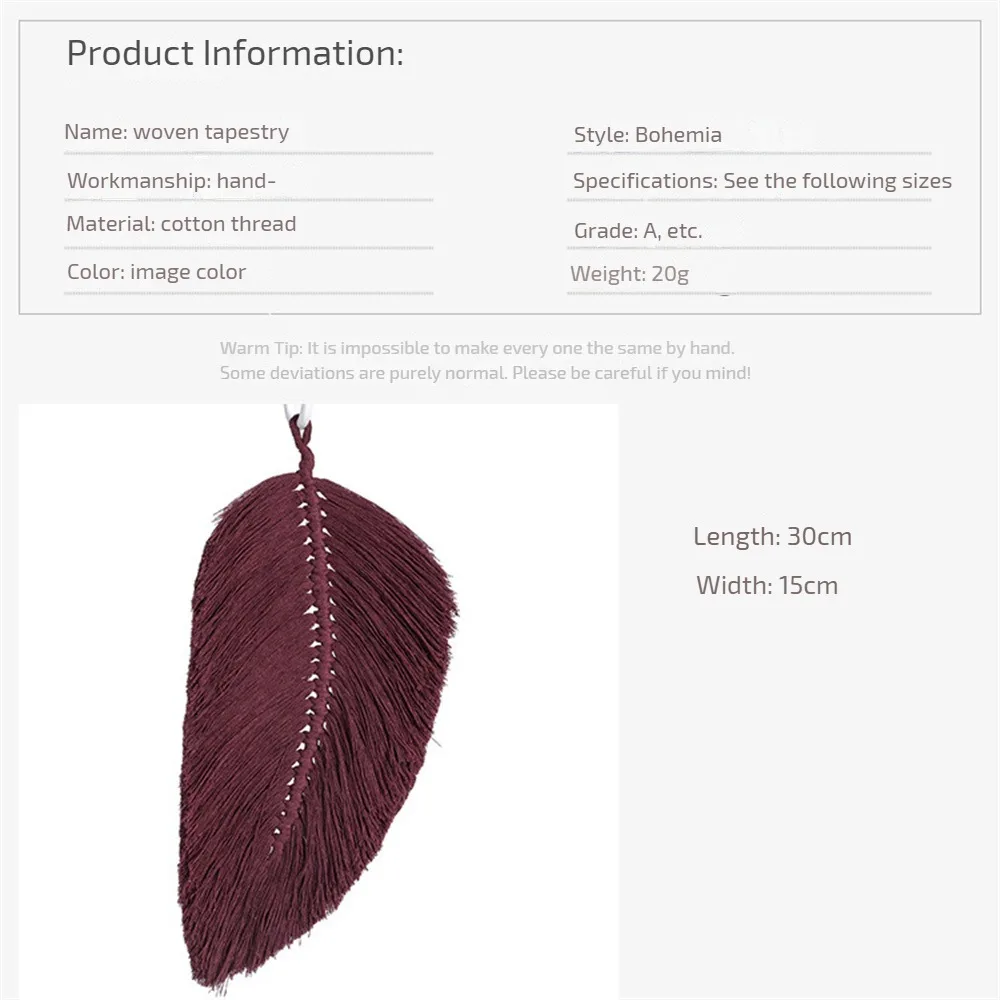Viewport: 1000px width, 1000px height.
Task: Select the 'Name: woven tapestry' text
Action: click(x=177, y=132)
